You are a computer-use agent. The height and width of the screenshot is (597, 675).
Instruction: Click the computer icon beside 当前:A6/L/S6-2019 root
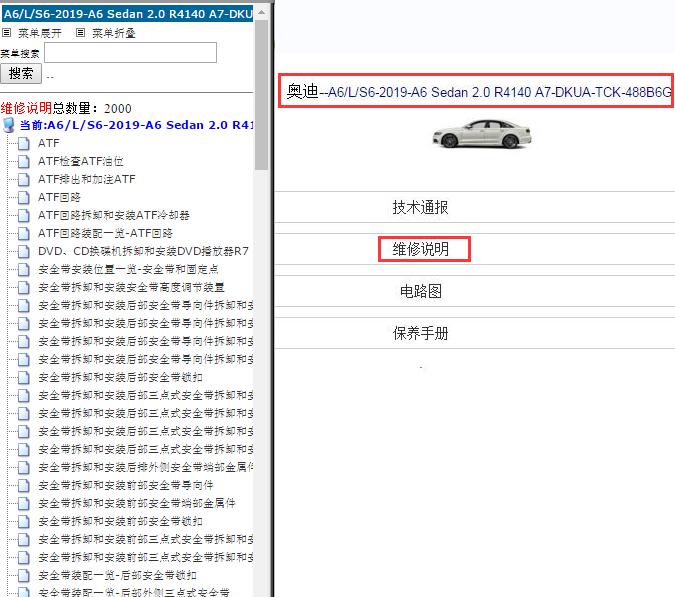point(9,125)
